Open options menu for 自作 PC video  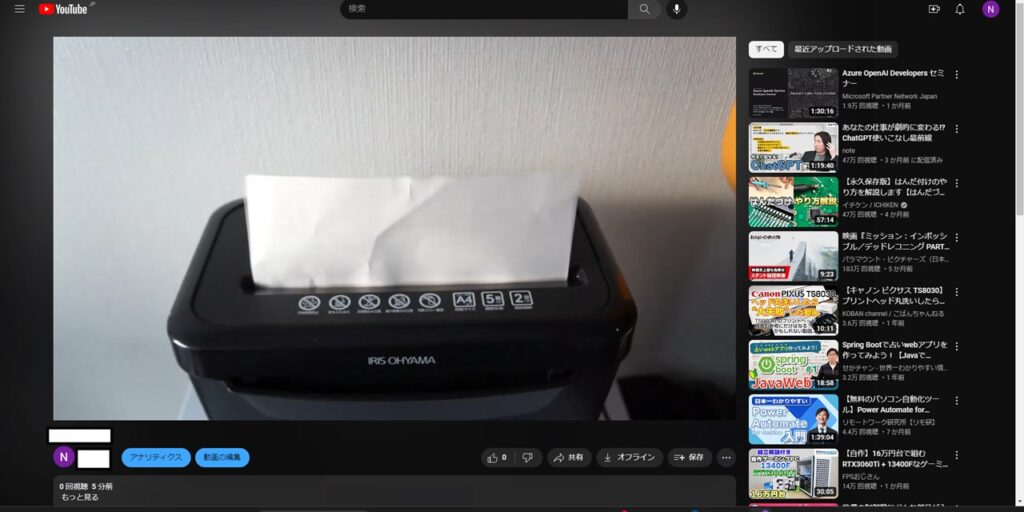(957, 455)
